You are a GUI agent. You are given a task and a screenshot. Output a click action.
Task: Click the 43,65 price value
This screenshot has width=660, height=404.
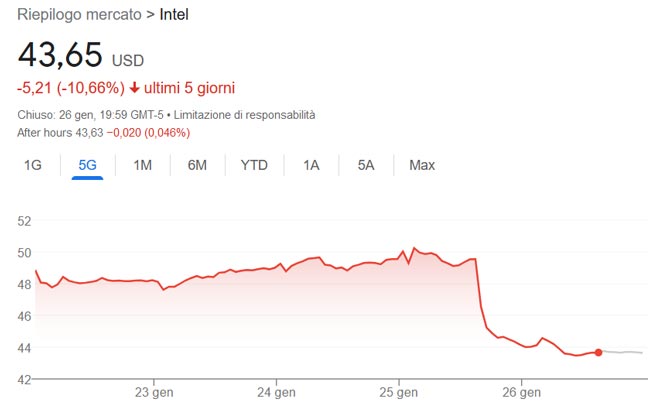click(60, 55)
